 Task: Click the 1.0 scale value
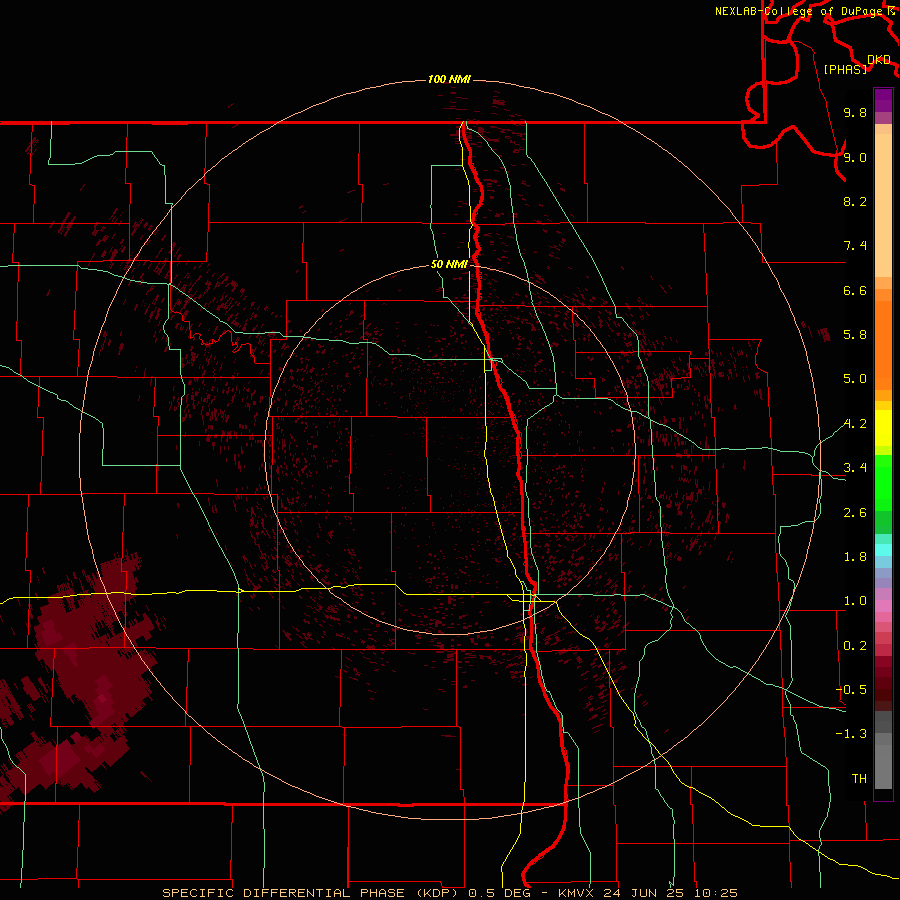[x=855, y=601]
